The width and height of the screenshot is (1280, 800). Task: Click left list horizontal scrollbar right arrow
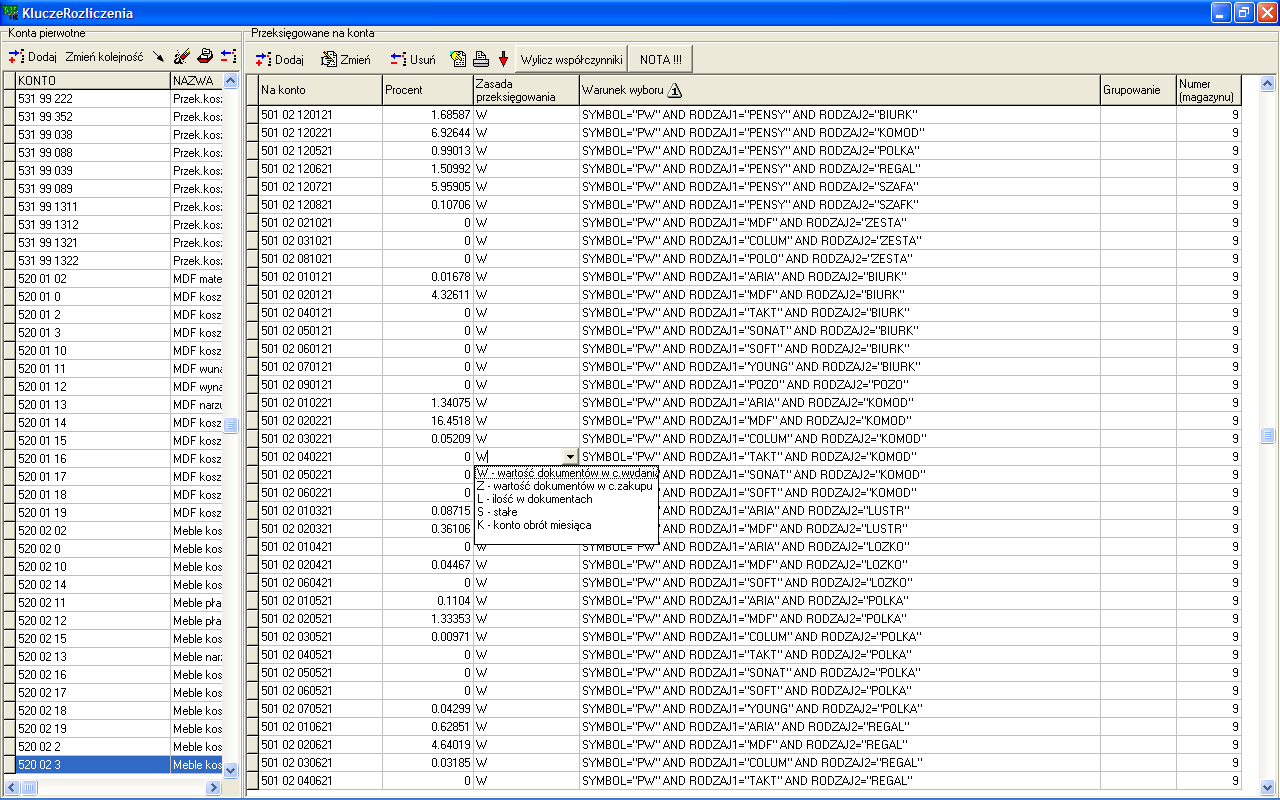click(x=213, y=788)
